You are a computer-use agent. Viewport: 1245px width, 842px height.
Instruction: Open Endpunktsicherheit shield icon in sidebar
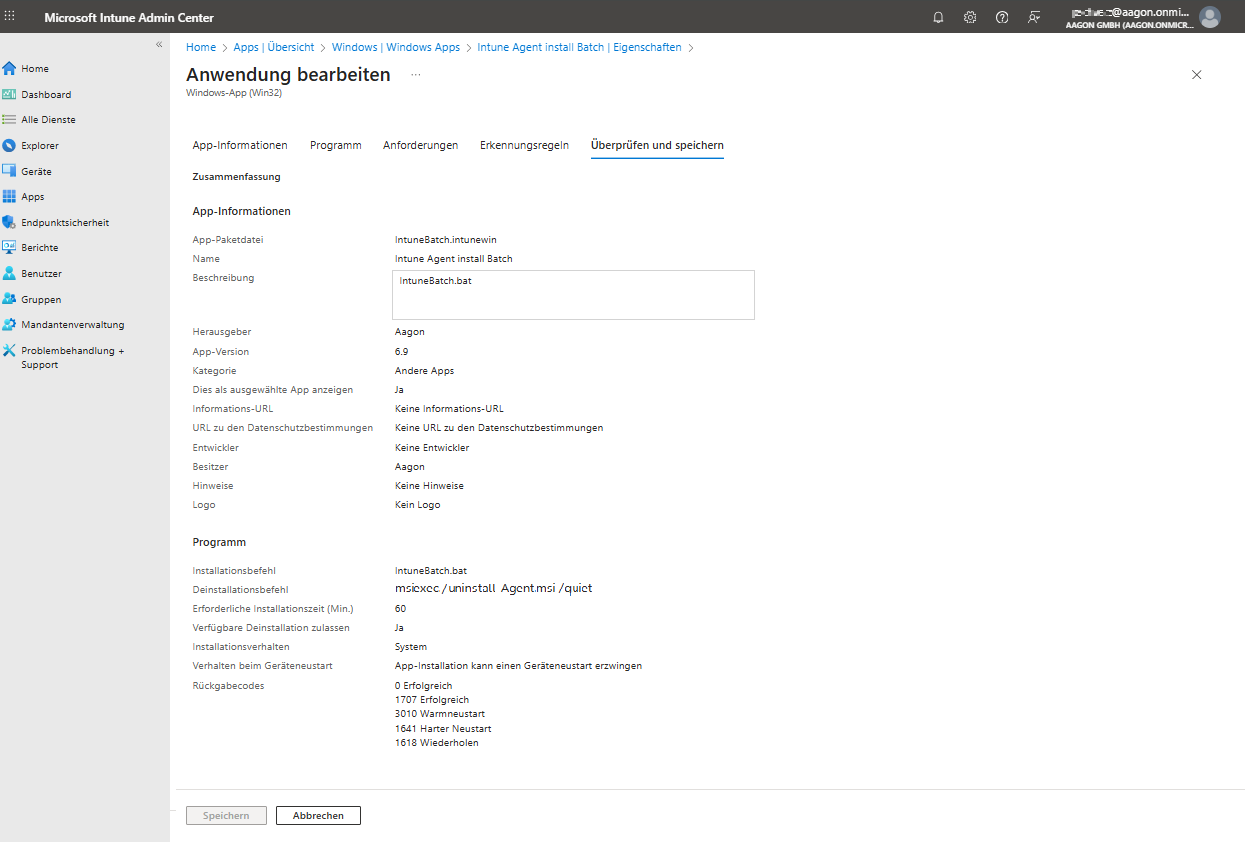(10, 223)
